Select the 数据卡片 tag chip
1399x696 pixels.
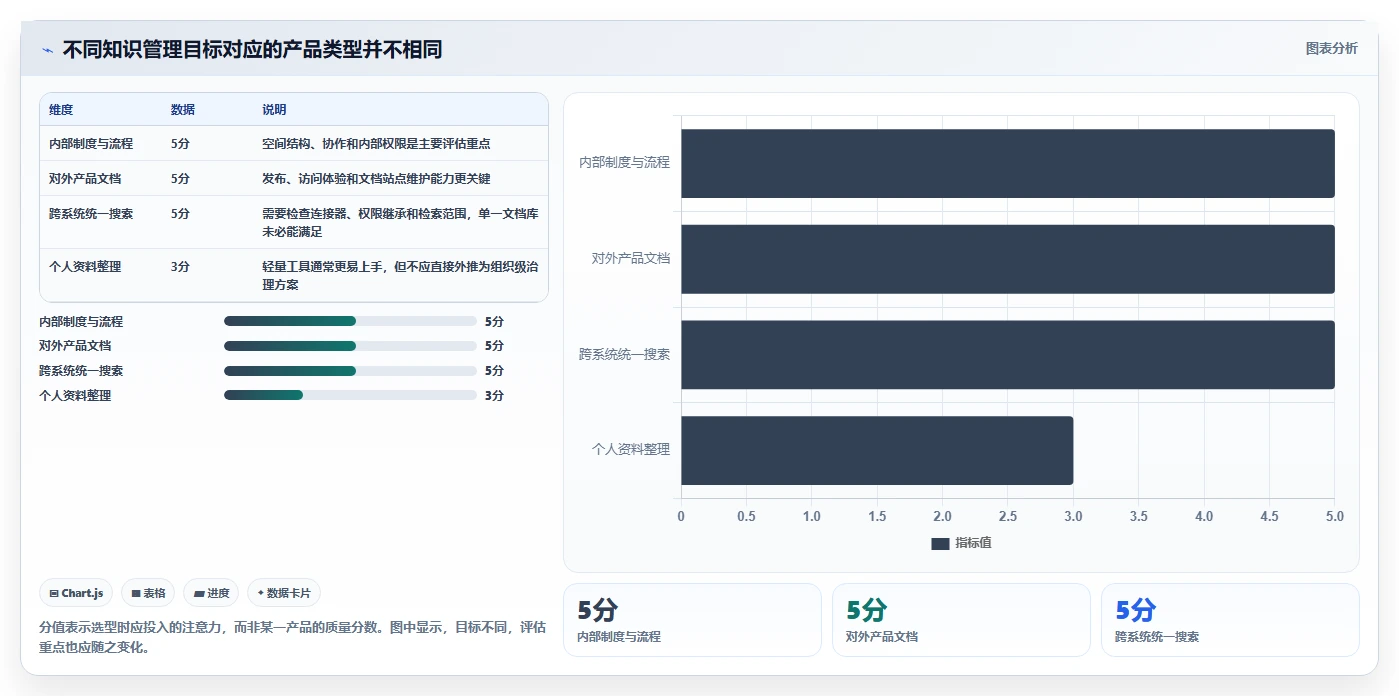[284, 593]
